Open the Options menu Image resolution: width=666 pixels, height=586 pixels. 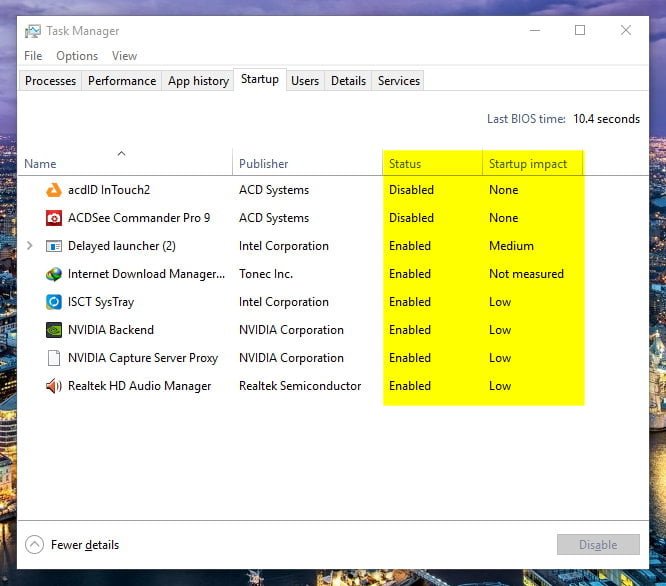(x=77, y=56)
